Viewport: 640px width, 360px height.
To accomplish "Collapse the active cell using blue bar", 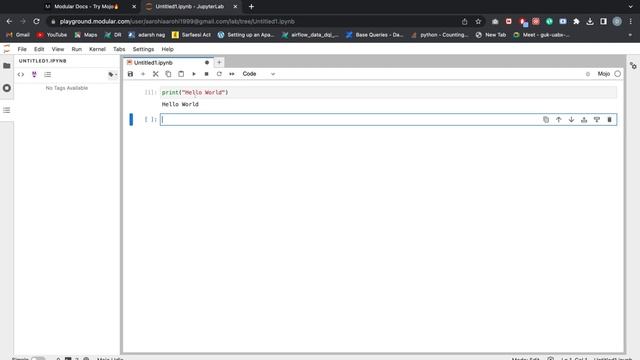I will click(131, 120).
